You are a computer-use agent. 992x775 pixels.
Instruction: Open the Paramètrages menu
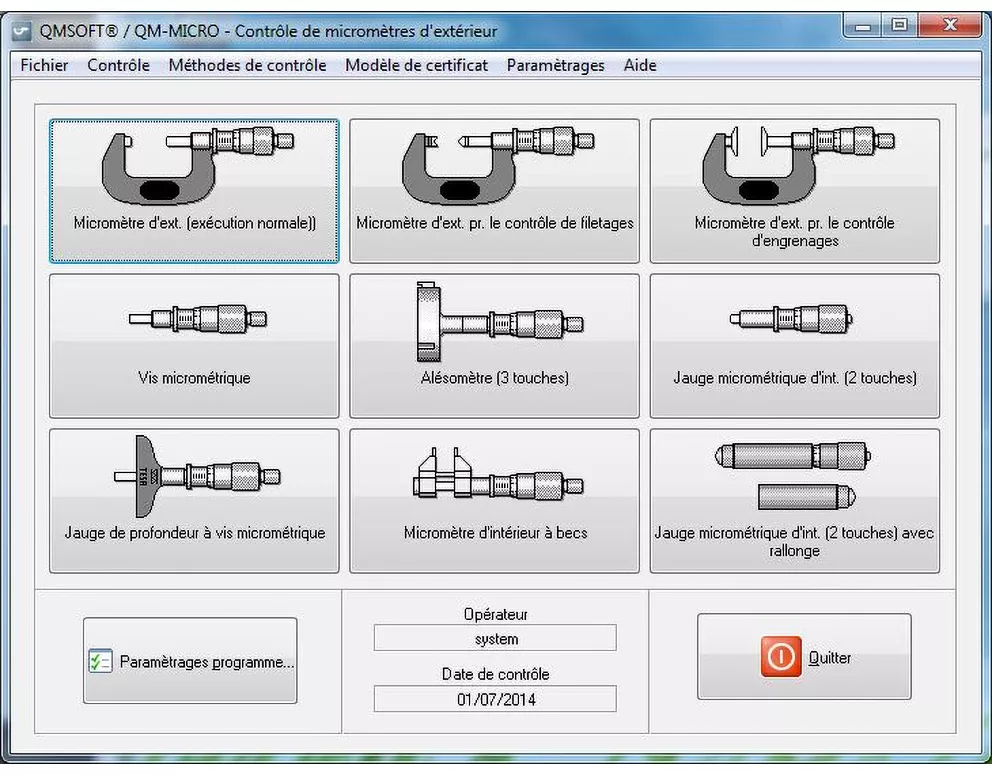[555, 65]
